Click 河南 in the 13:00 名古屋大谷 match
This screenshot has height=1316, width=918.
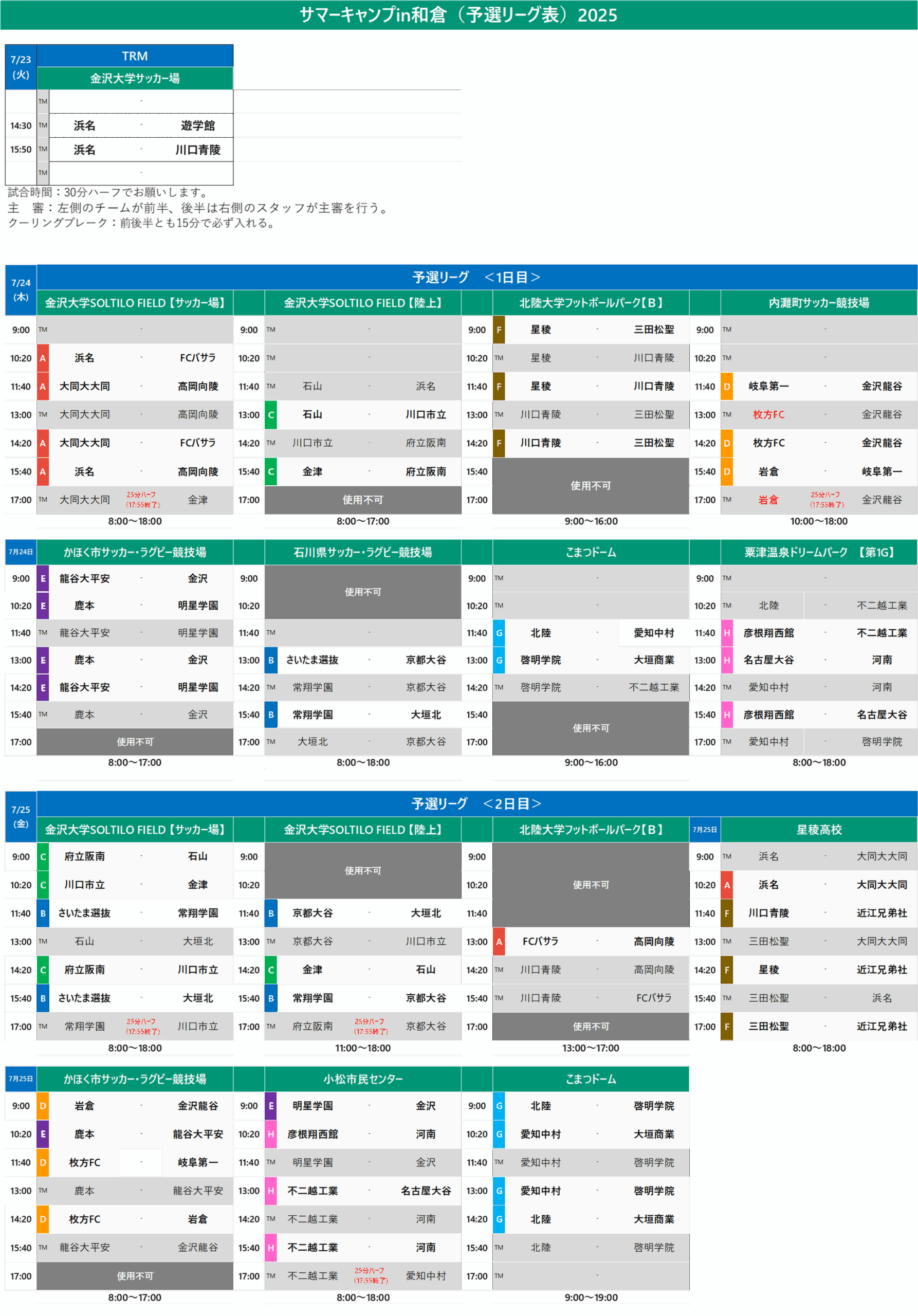tap(882, 660)
